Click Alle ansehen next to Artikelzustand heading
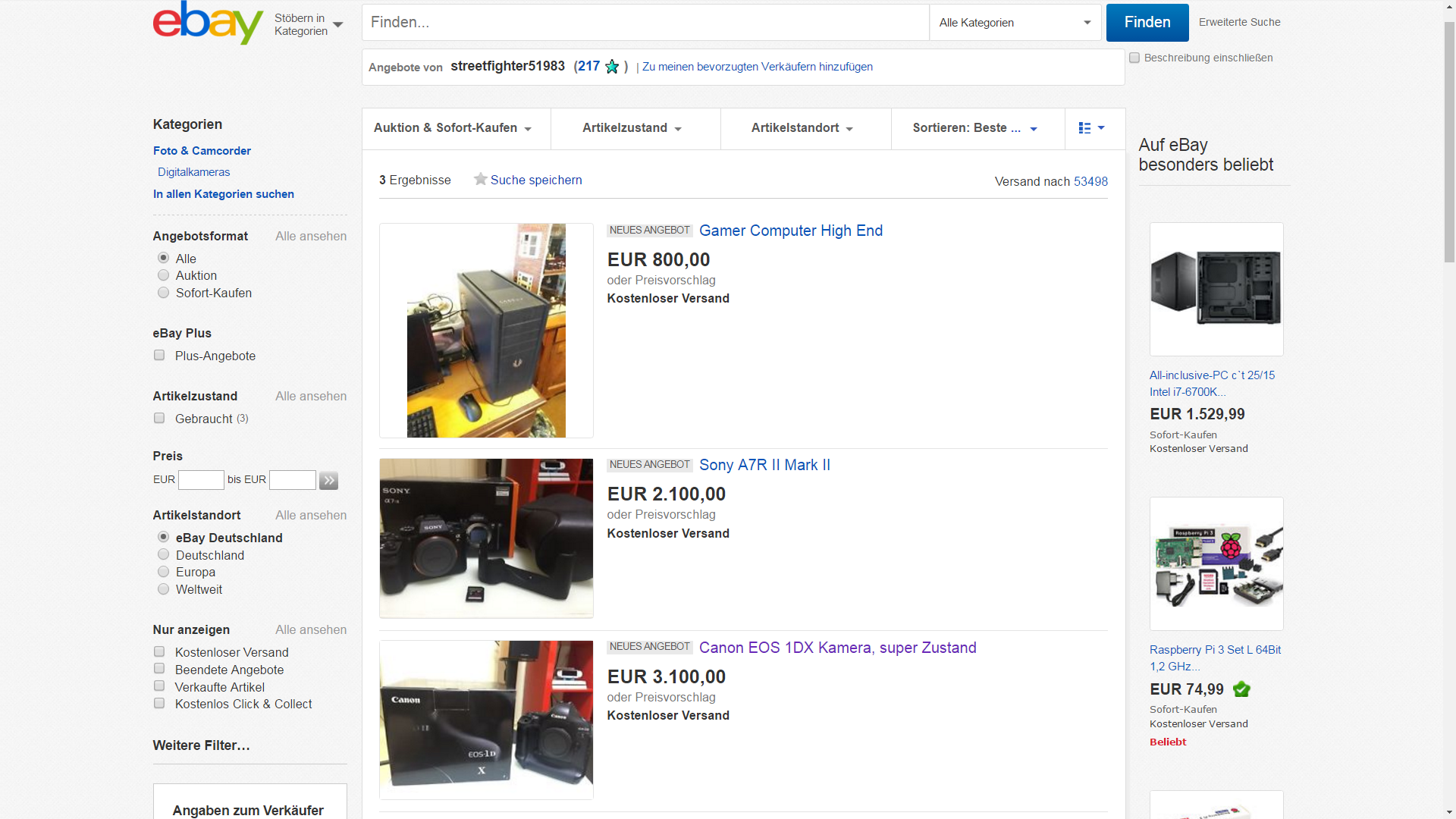Image resolution: width=1456 pixels, height=819 pixels. [x=311, y=396]
